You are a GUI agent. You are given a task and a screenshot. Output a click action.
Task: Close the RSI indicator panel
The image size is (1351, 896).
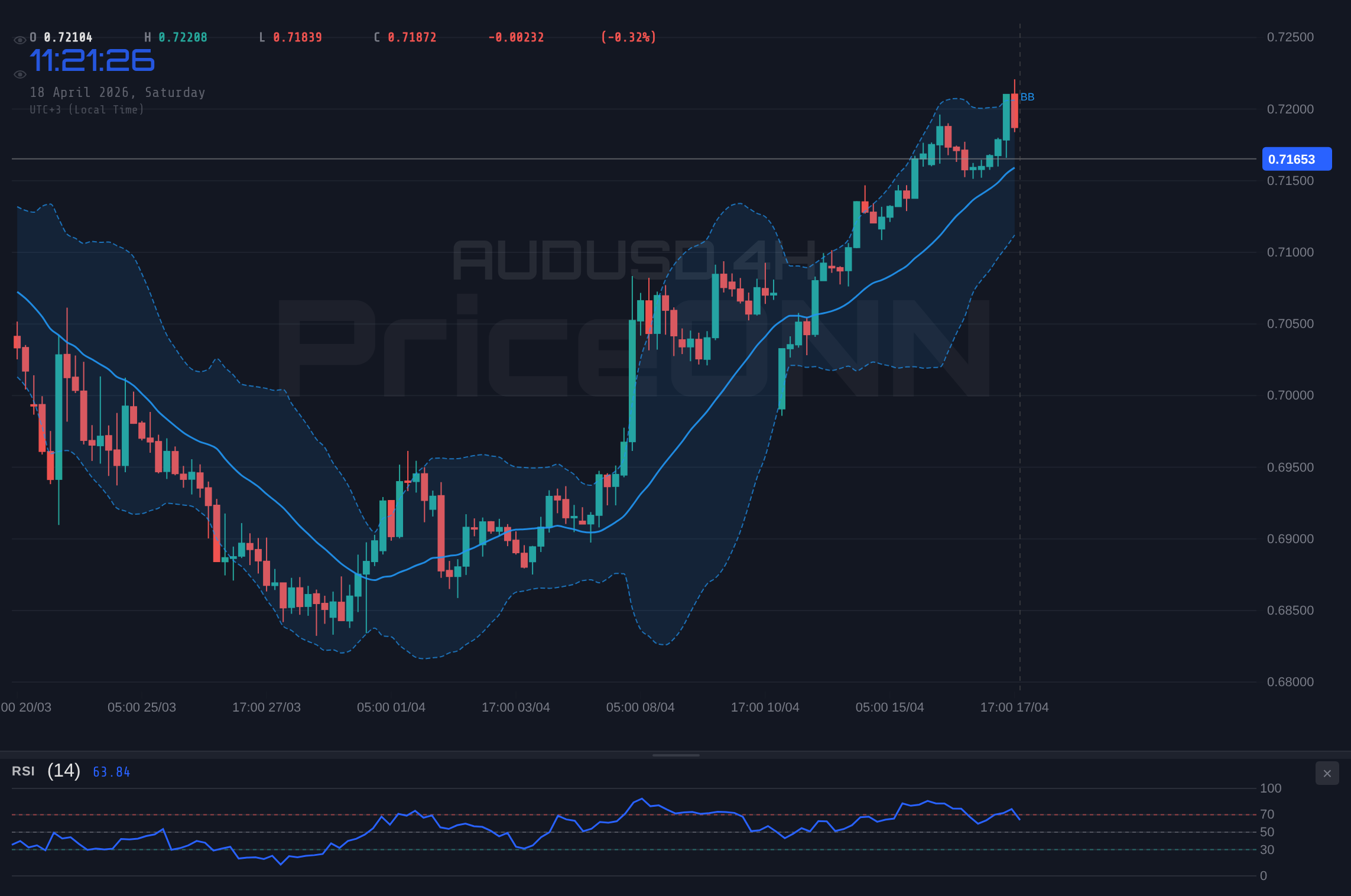(x=1327, y=773)
